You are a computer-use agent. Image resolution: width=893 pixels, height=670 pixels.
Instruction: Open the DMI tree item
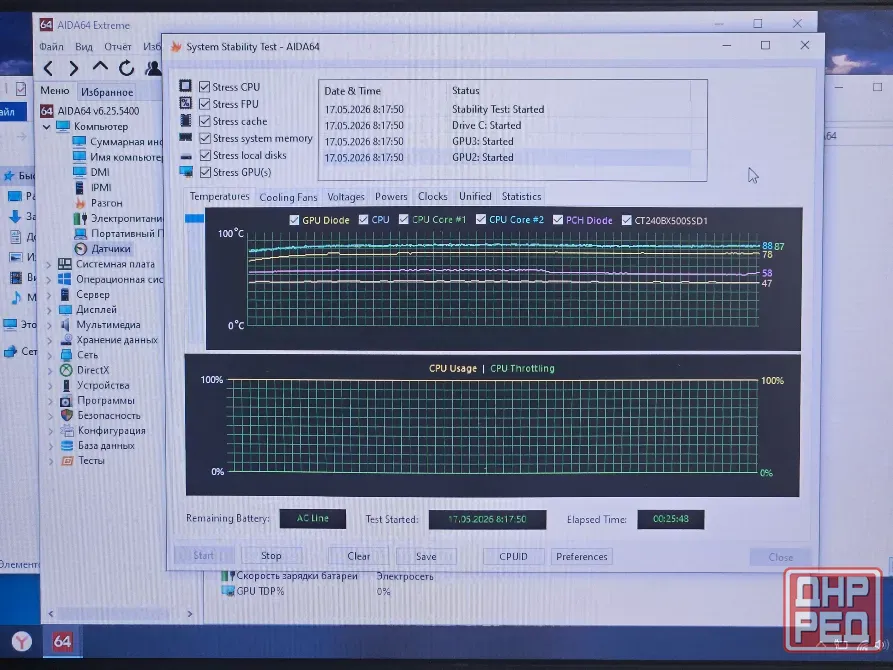pos(100,172)
